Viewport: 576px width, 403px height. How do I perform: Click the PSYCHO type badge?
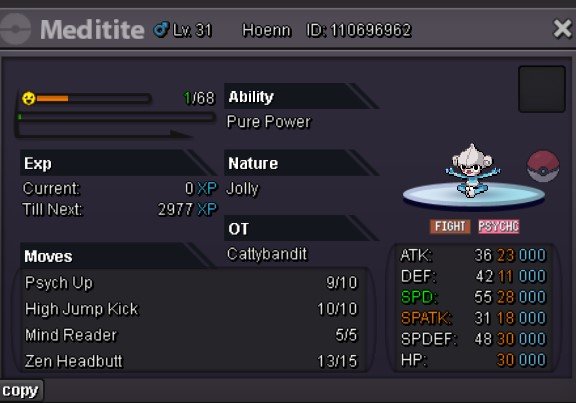498,226
